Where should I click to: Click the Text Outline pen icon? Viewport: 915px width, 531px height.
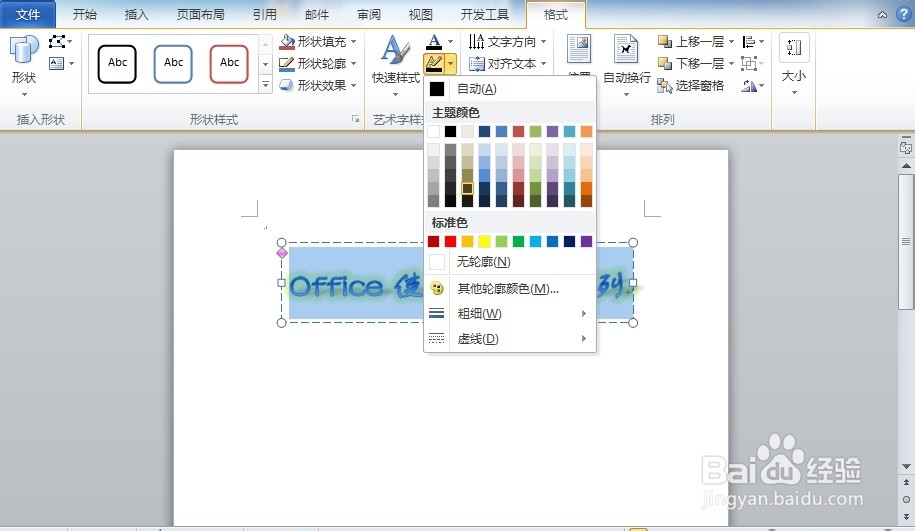434,63
